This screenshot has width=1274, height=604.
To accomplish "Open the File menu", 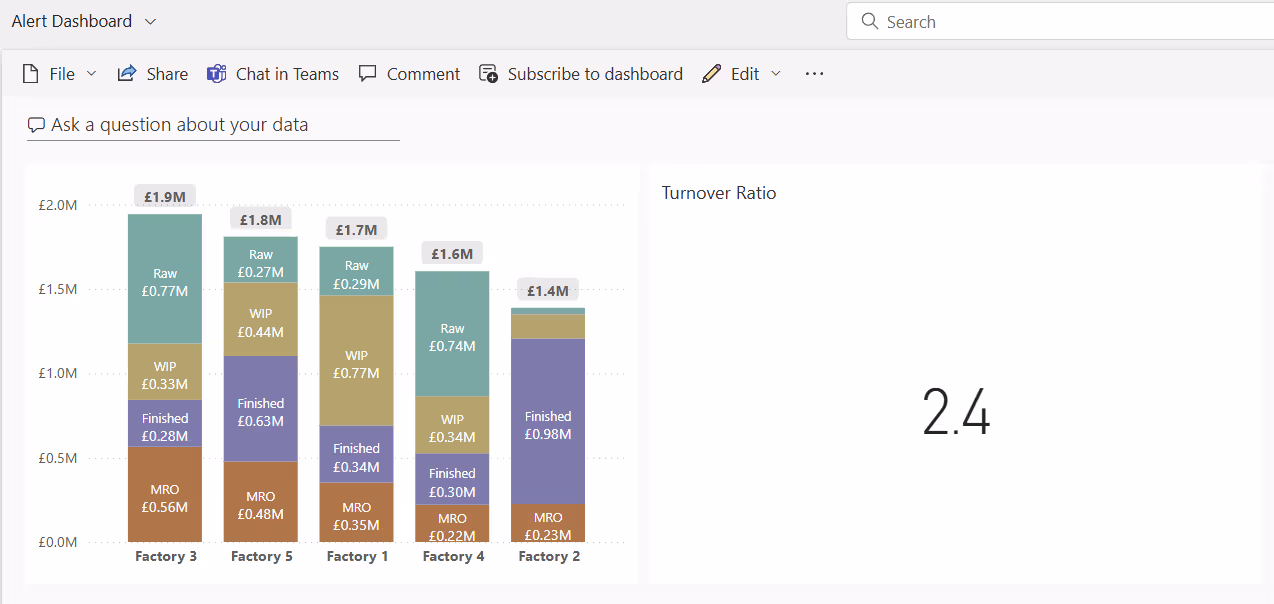I will (60, 74).
